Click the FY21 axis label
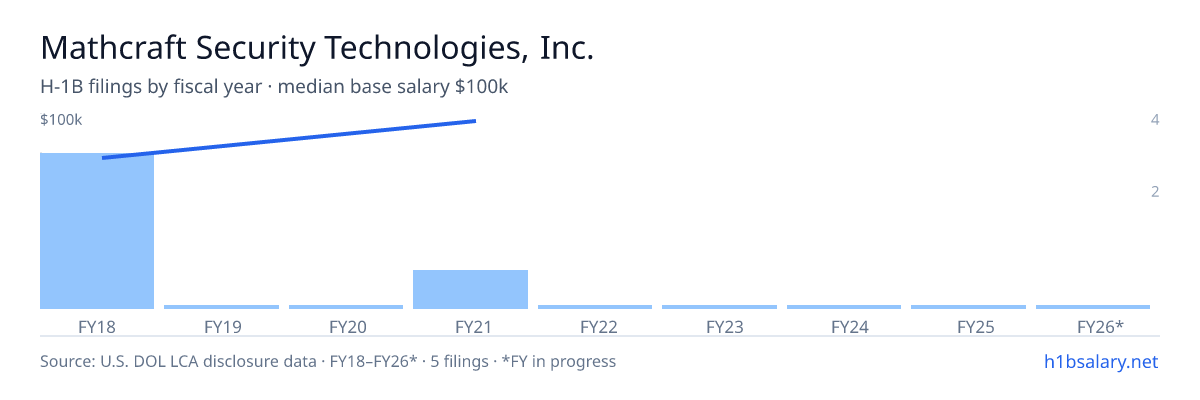This screenshot has height=400, width=1200. click(x=470, y=326)
